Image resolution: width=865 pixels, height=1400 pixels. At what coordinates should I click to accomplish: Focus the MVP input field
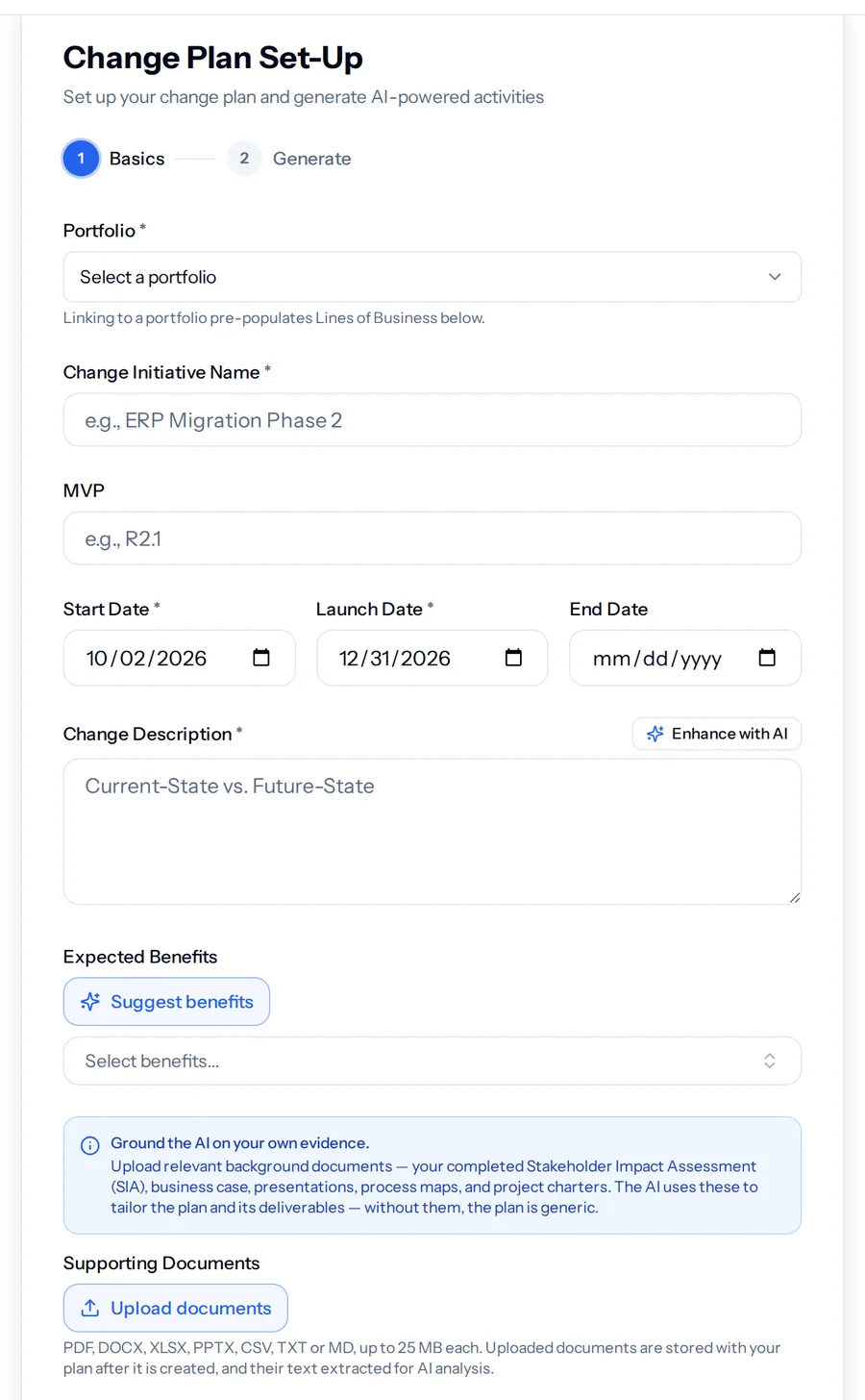(432, 538)
